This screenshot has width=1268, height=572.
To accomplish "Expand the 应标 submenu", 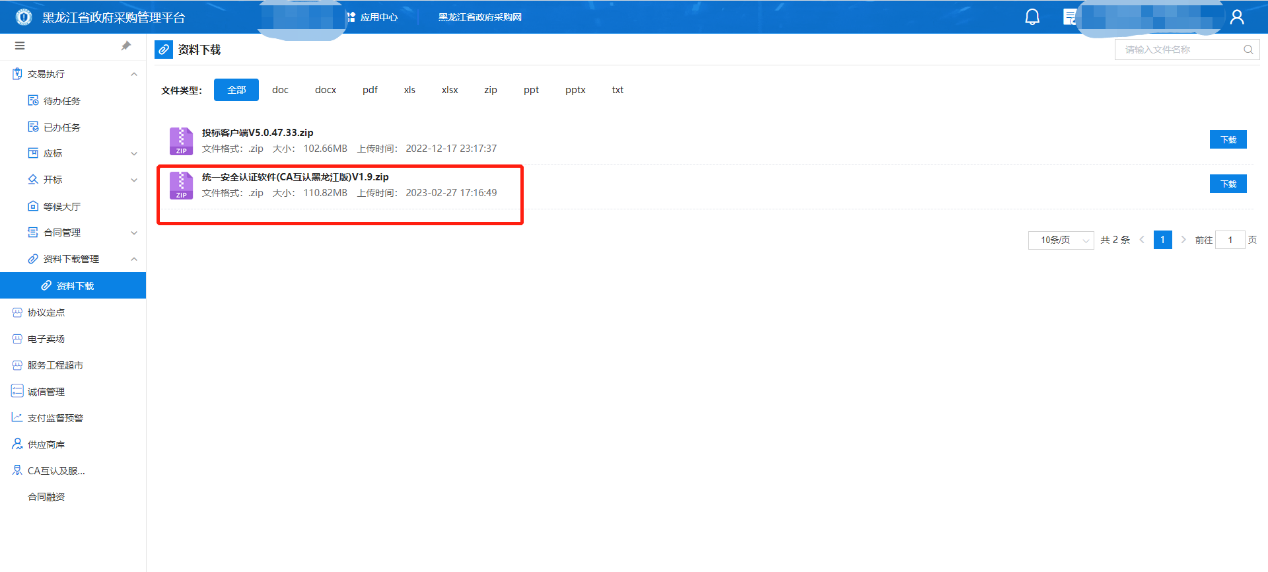I will (x=134, y=154).
